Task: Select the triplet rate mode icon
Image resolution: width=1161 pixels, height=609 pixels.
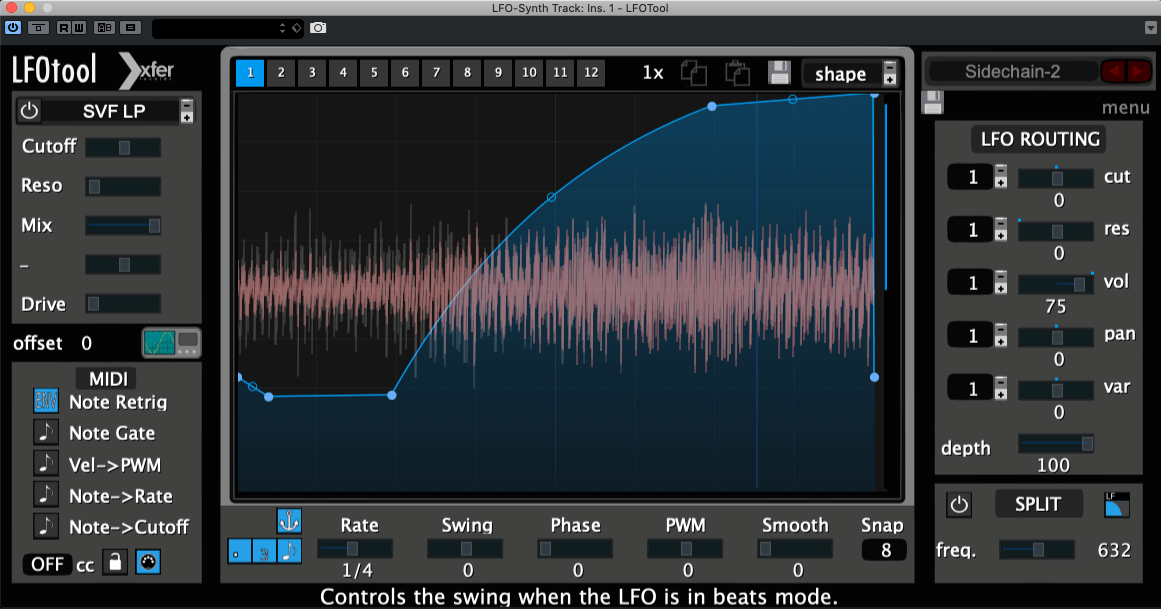Action: click(264, 551)
